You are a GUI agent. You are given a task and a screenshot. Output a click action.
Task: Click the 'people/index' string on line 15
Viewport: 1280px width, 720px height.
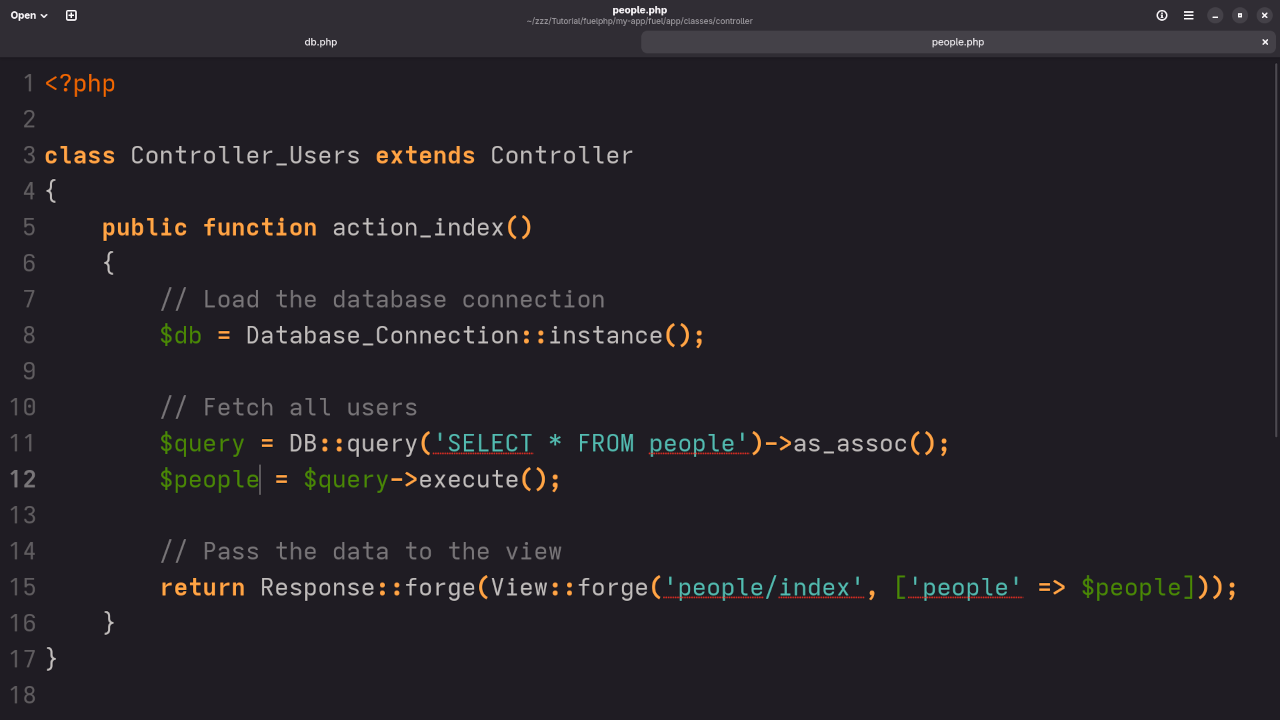pyautogui.click(x=764, y=587)
